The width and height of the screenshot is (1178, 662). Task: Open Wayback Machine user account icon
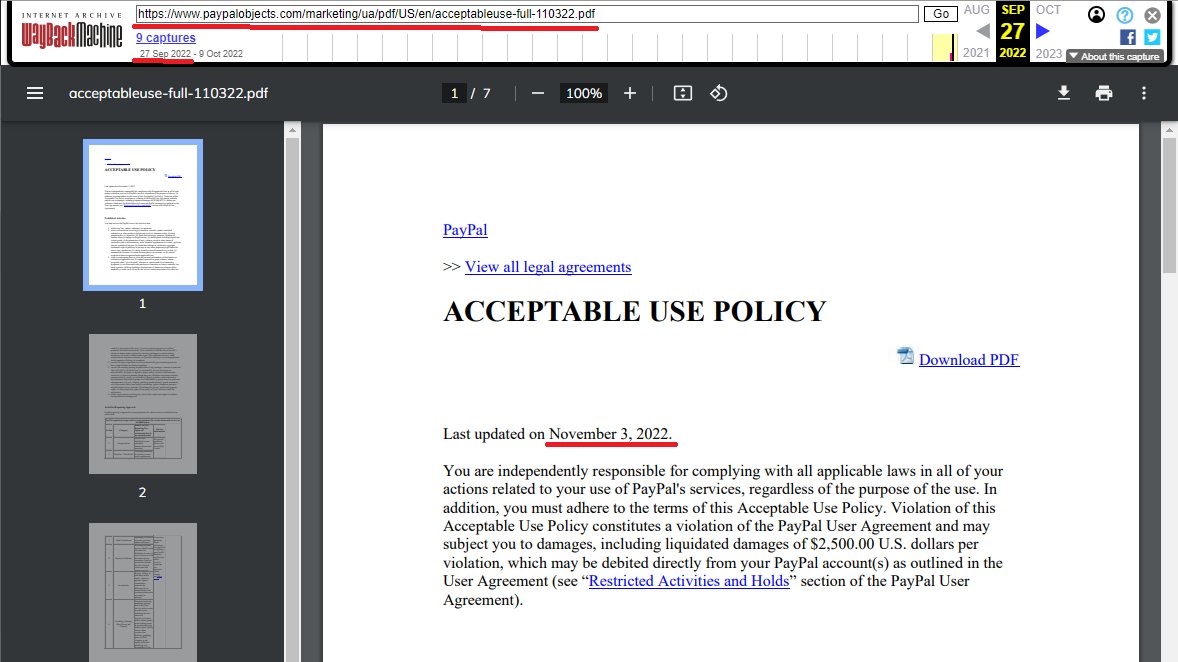tap(1096, 14)
